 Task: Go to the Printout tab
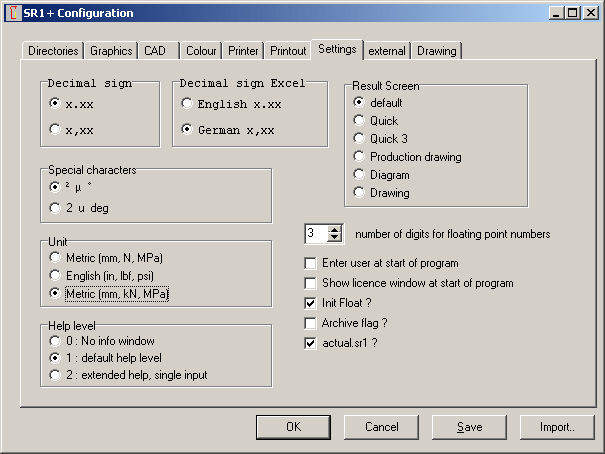tap(288, 51)
